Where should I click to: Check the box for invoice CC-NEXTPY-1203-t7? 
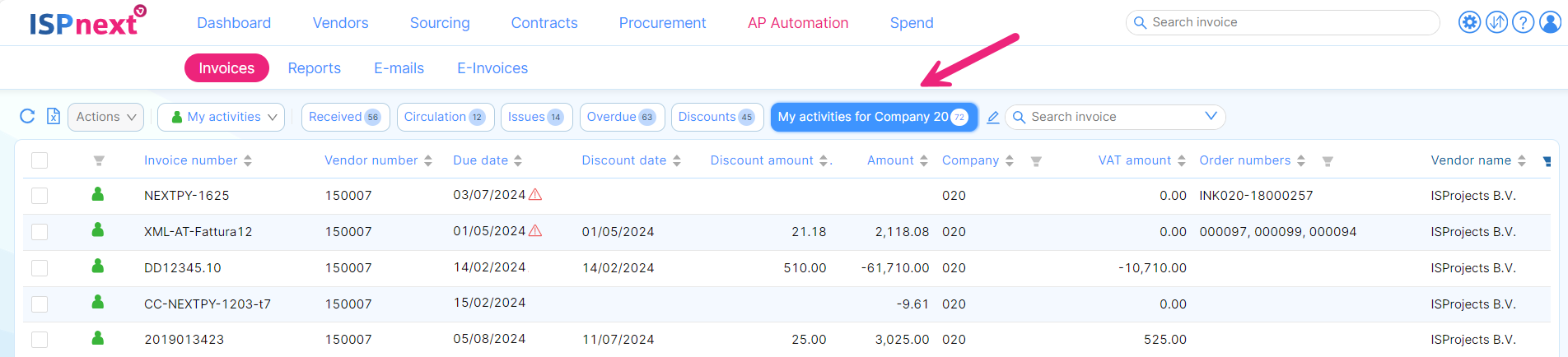[x=40, y=304]
